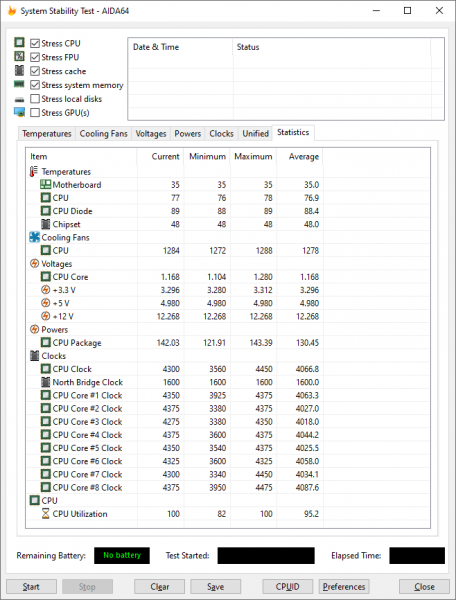Click the Close button at bottom

pyautogui.click(x=424, y=587)
